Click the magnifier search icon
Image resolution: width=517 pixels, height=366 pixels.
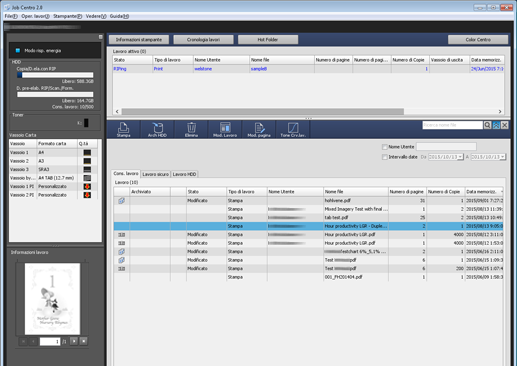tap(487, 125)
